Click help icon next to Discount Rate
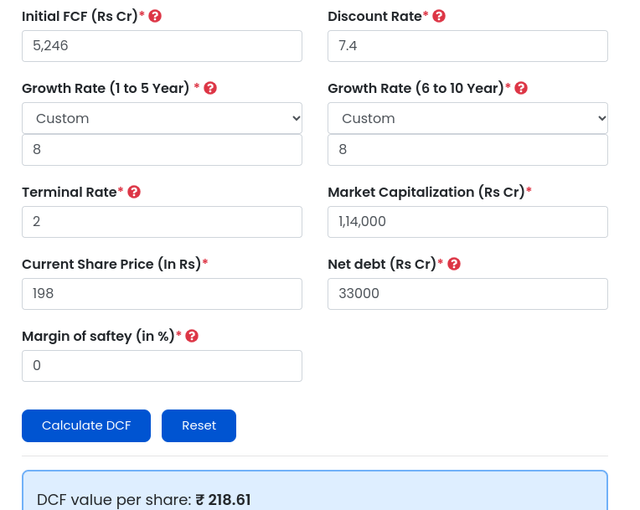 pyautogui.click(x=439, y=16)
